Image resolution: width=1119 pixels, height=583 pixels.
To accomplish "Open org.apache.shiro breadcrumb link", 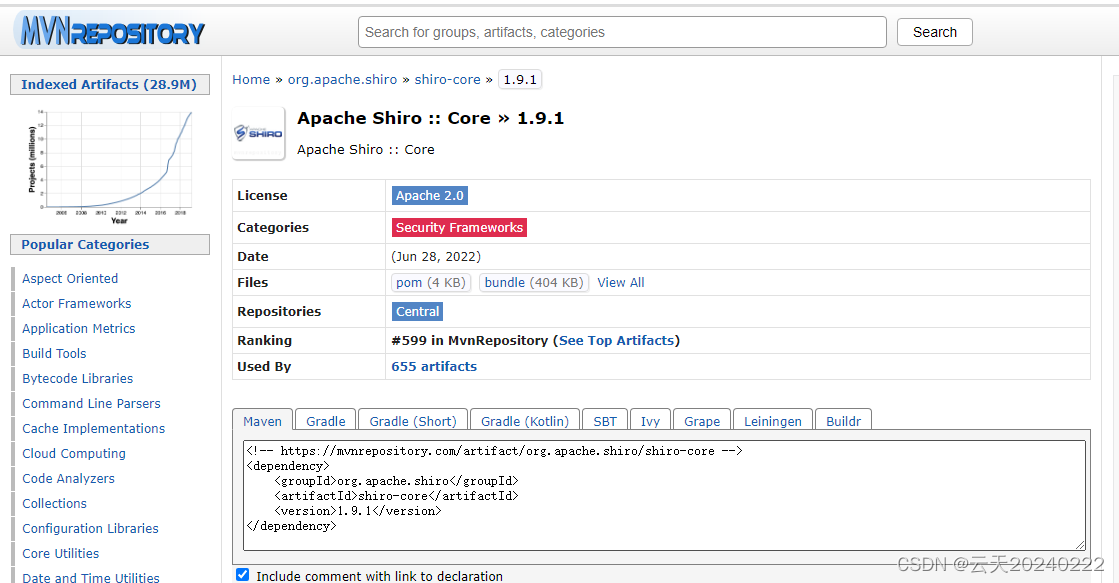I will click(343, 80).
